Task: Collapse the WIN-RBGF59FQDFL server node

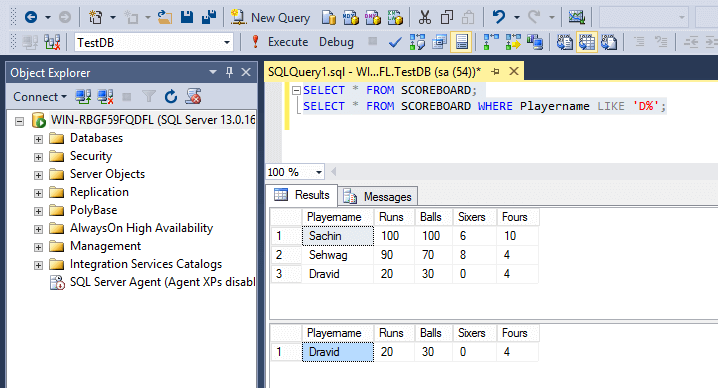Action: [x=19, y=121]
